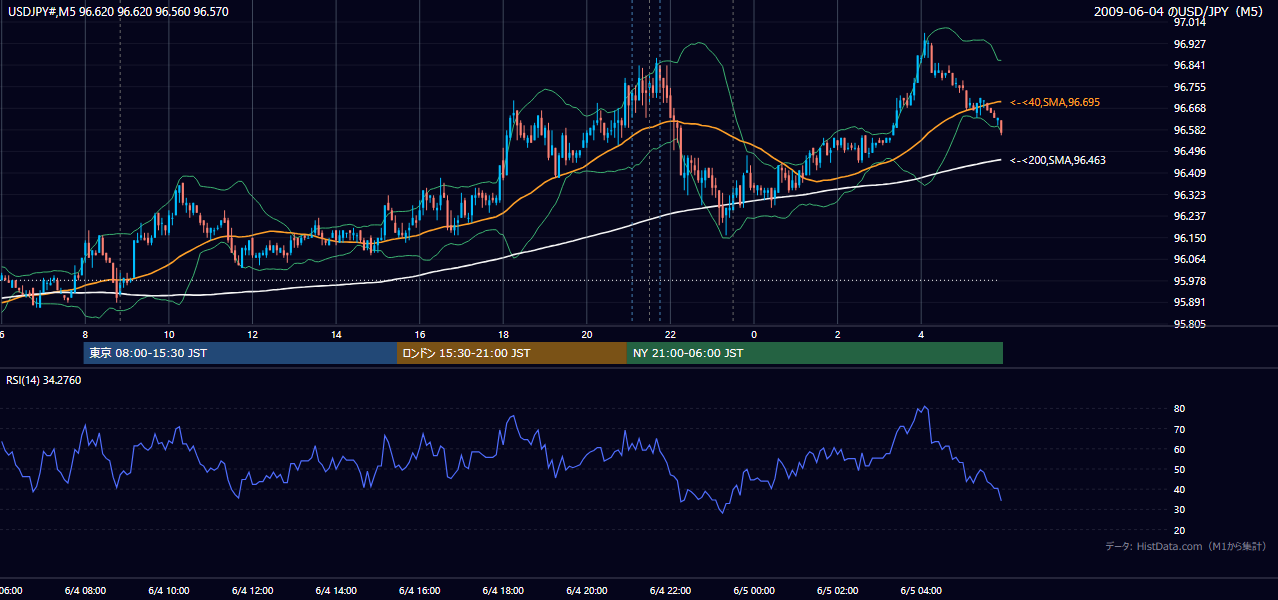This screenshot has width=1278, height=600.
Task: Click the 97.014 price axis label
Action: tap(1189, 22)
